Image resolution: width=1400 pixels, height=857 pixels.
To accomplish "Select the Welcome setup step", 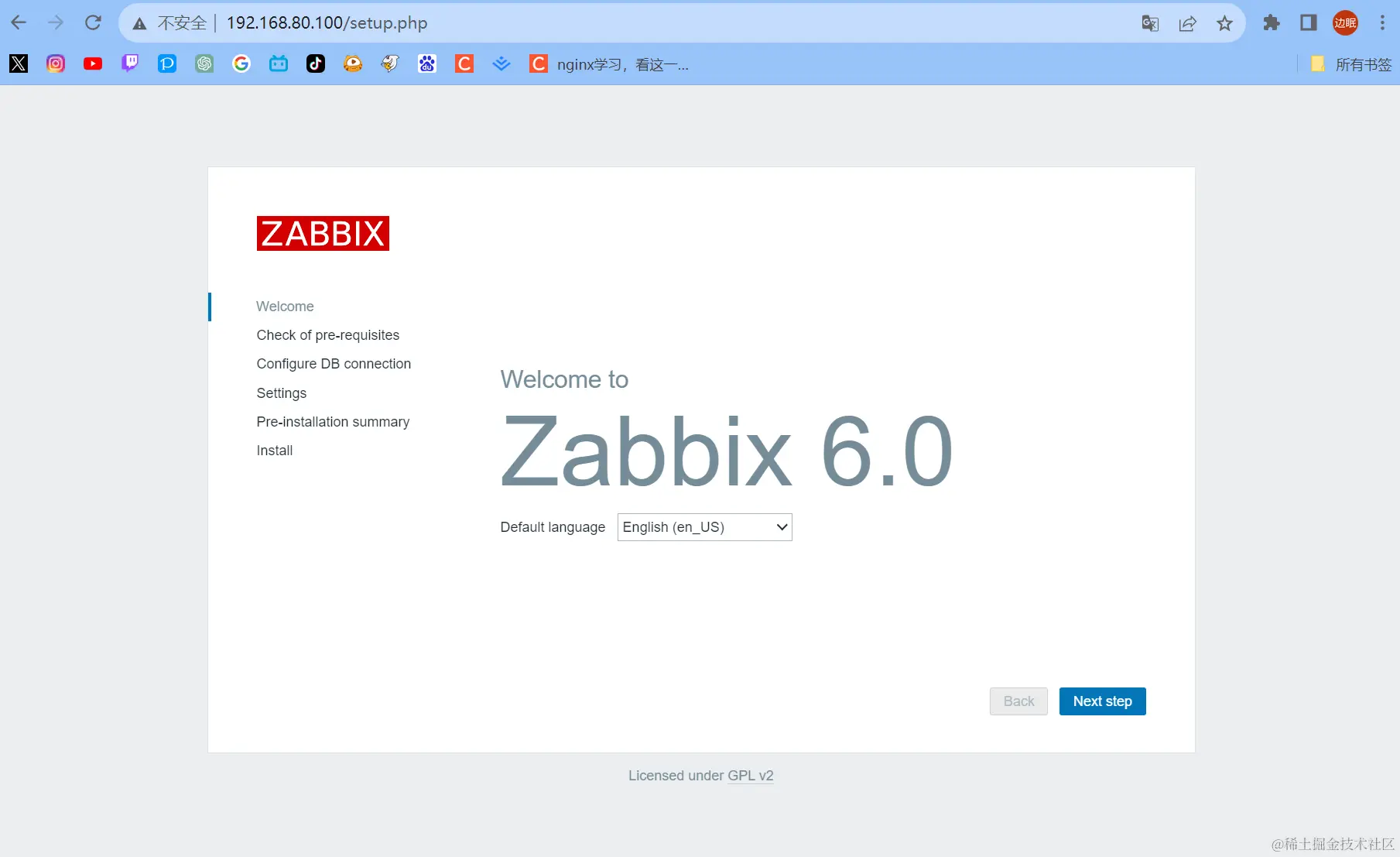I will click(x=285, y=307).
